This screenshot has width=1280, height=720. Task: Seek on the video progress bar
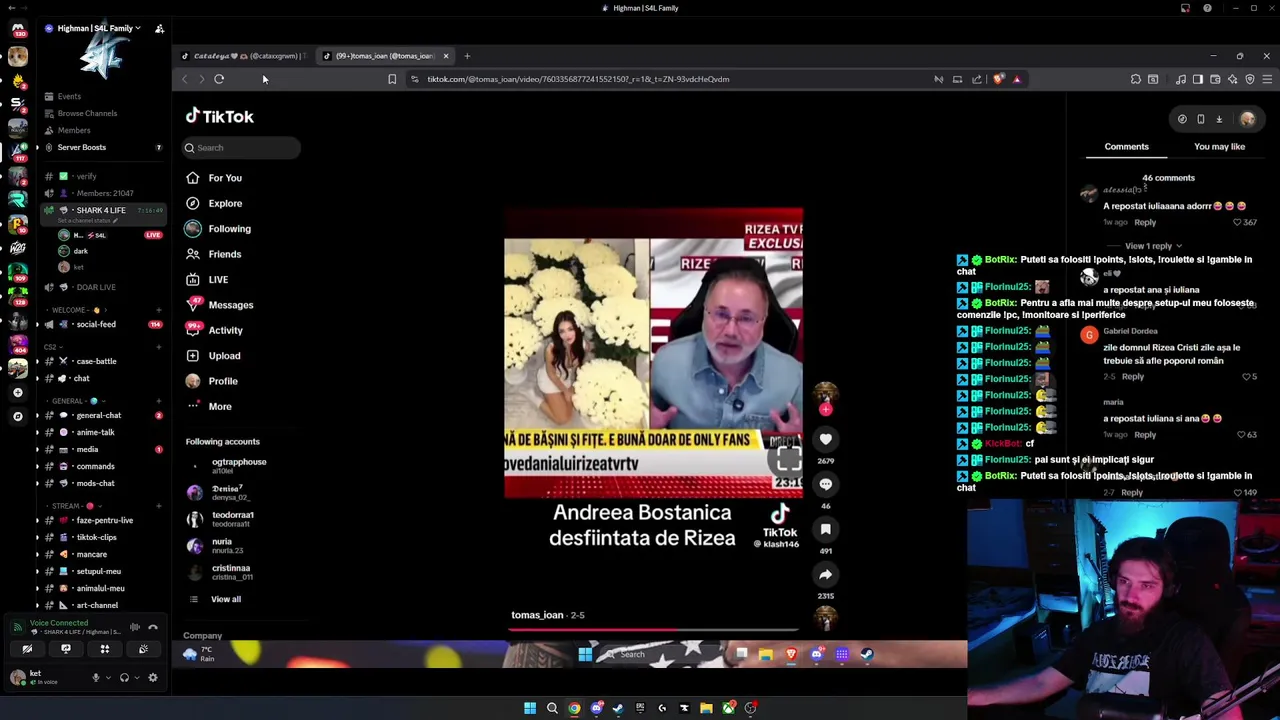[654, 630]
